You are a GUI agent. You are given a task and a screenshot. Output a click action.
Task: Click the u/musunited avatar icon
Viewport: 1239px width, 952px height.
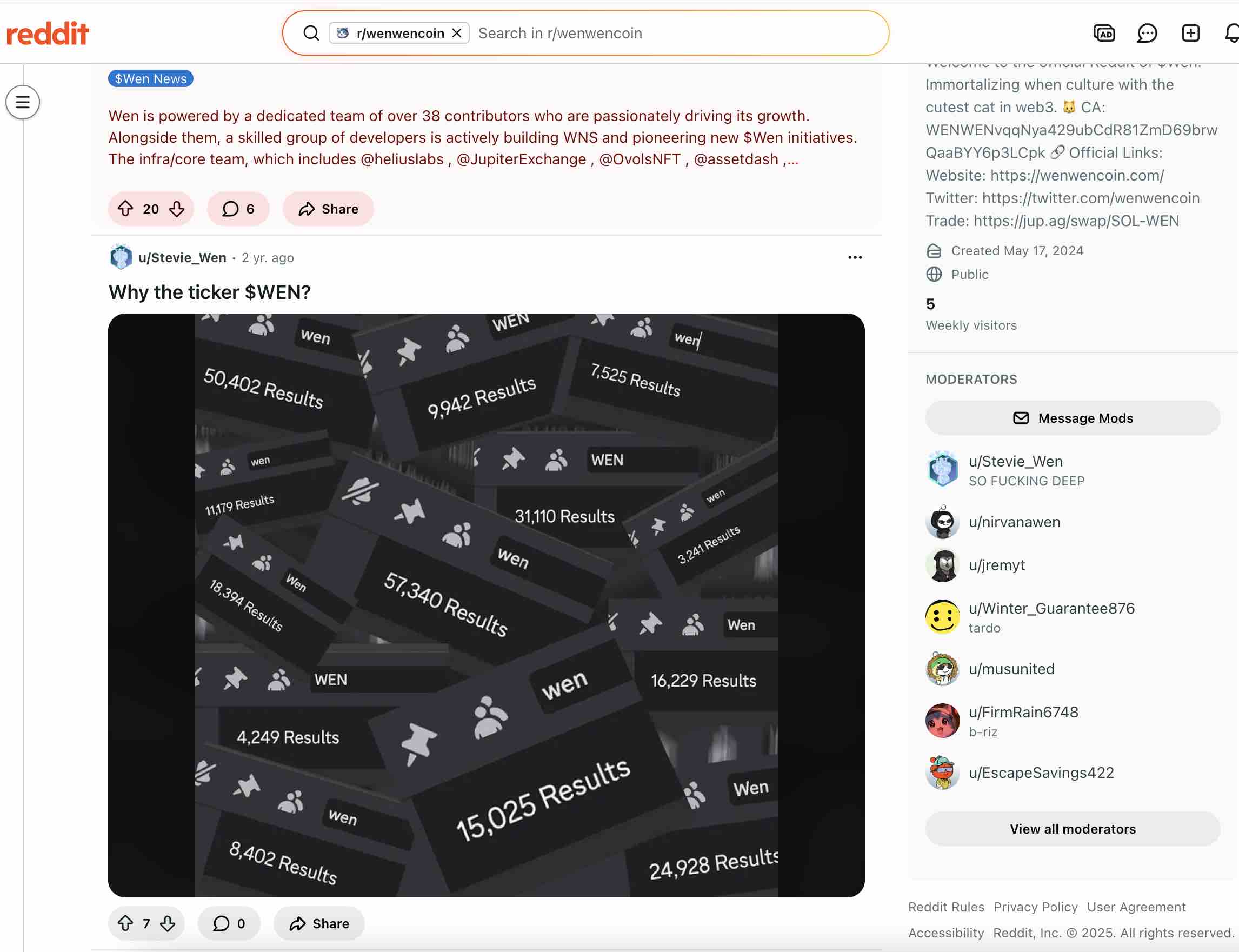(x=943, y=669)
